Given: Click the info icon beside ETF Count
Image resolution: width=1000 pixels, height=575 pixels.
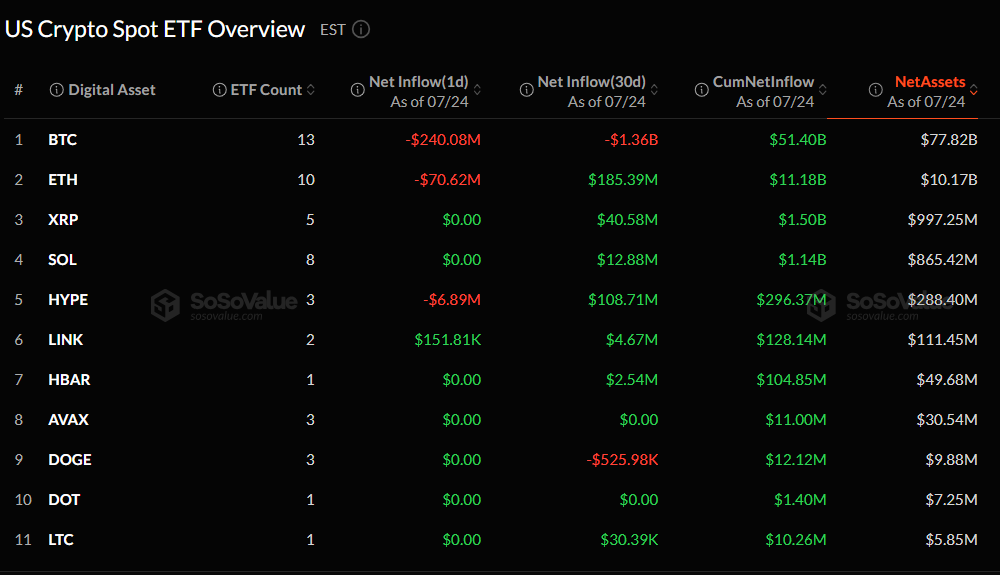Looking at the screenshot, I should [x=219, y=90].
